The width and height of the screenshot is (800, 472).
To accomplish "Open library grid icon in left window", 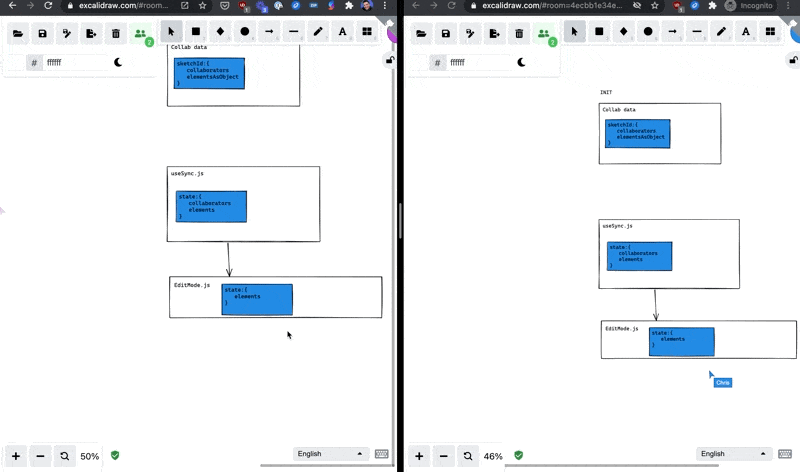I will coord(367,32).
